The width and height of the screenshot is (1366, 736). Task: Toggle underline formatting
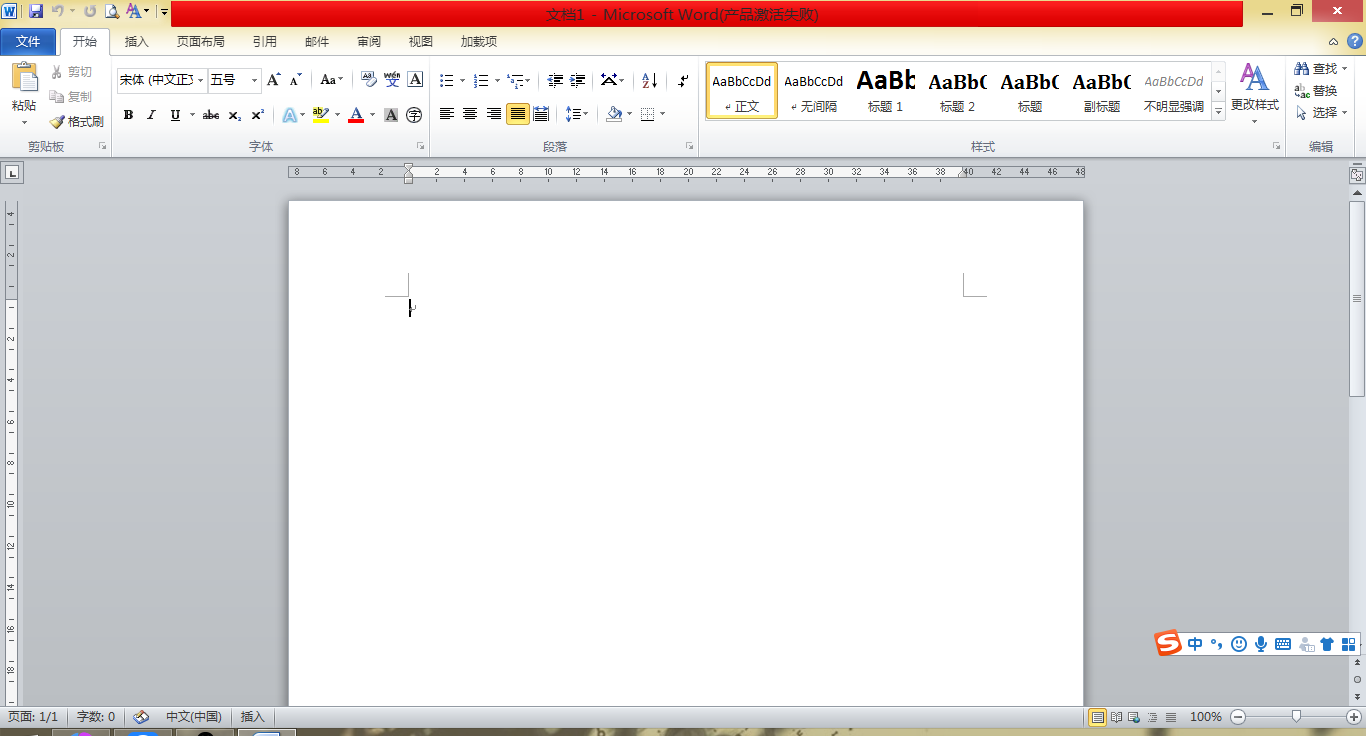tap(175, 115)
